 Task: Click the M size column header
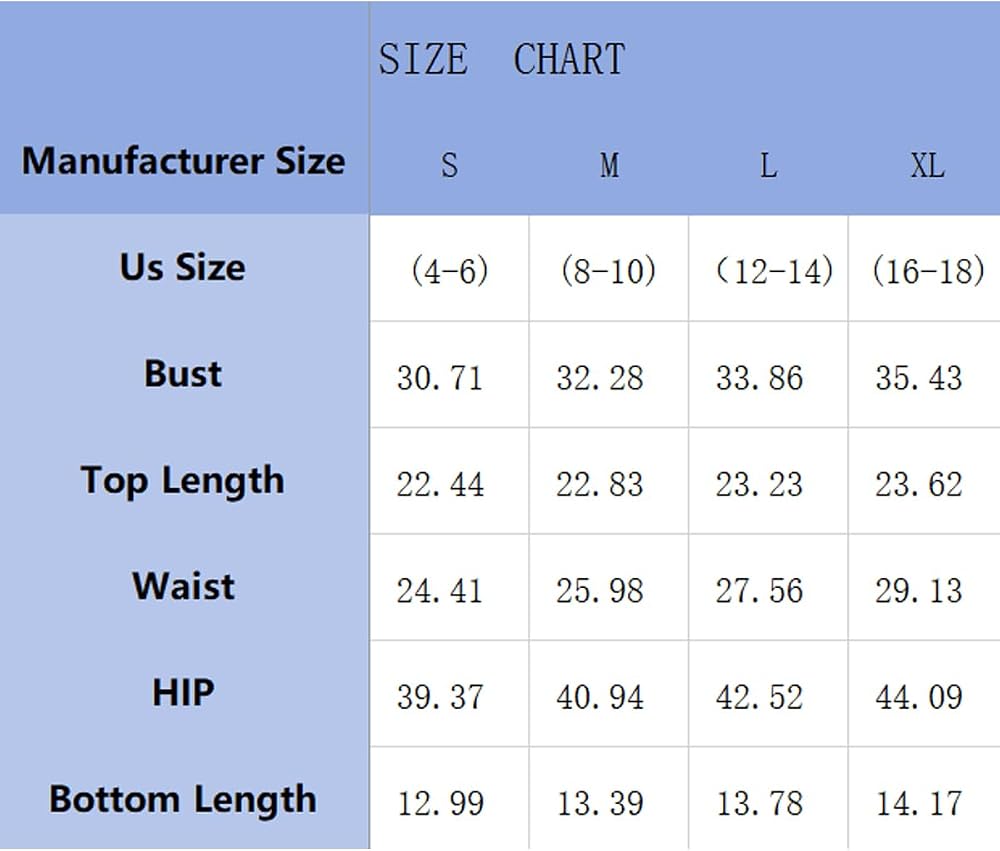[x=609, y=165]
